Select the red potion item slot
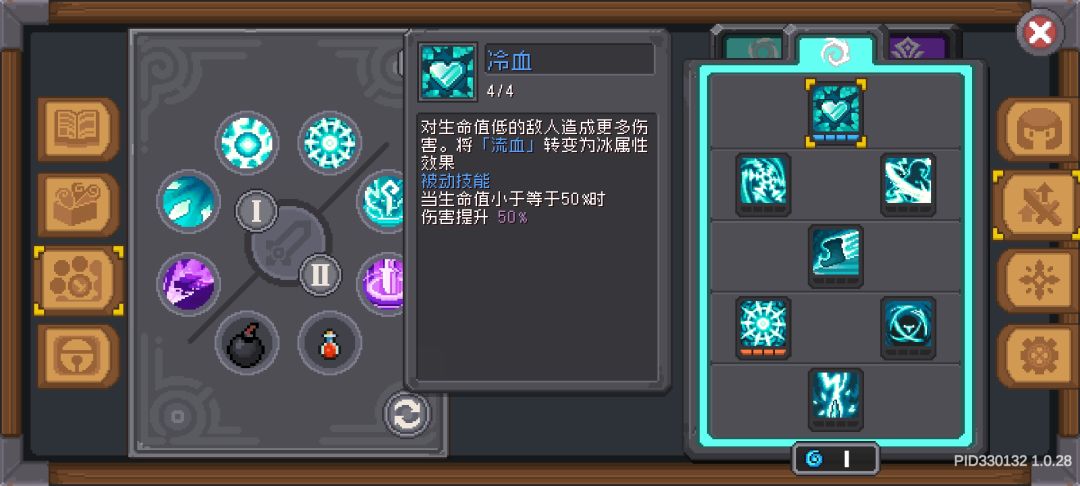 330,343
